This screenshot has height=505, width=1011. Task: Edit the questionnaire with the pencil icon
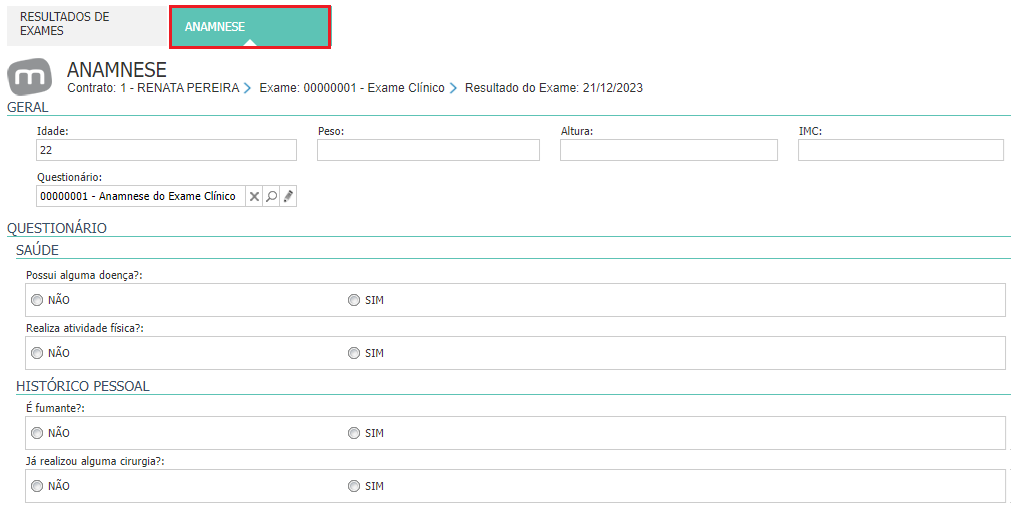[x=288, y=197]
